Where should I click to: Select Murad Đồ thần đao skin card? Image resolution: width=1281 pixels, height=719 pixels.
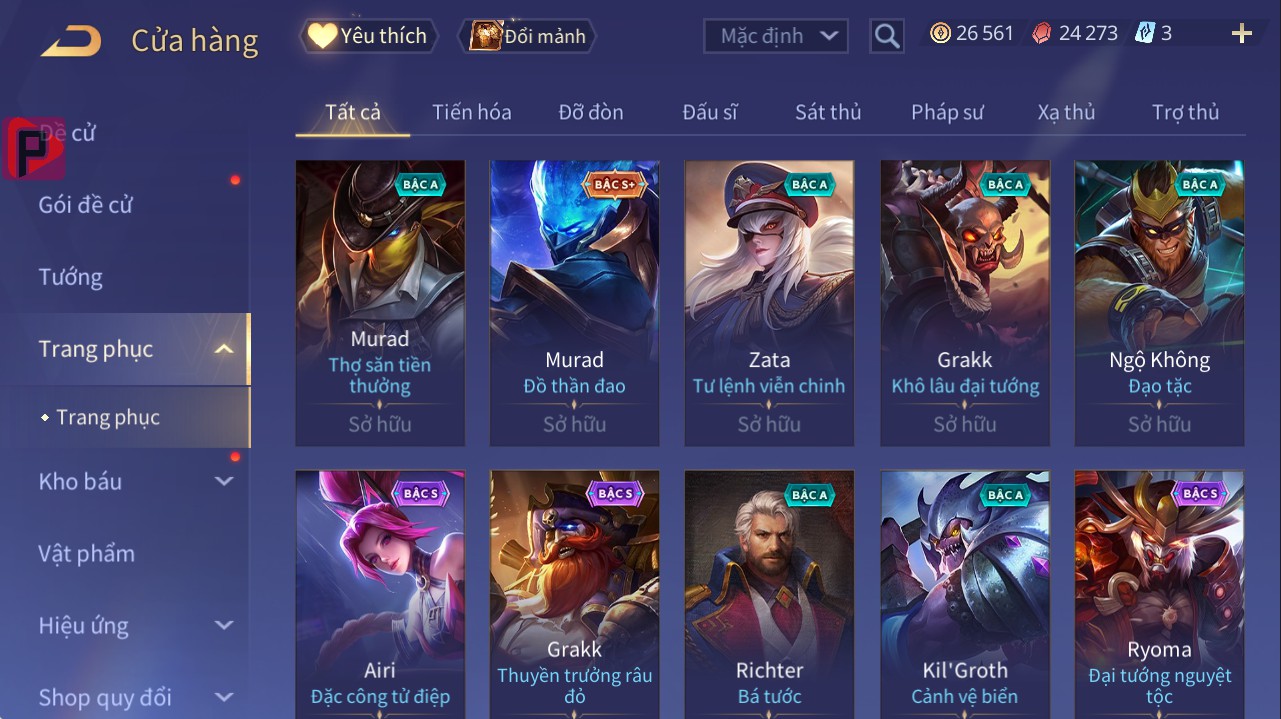coord(574,303)
